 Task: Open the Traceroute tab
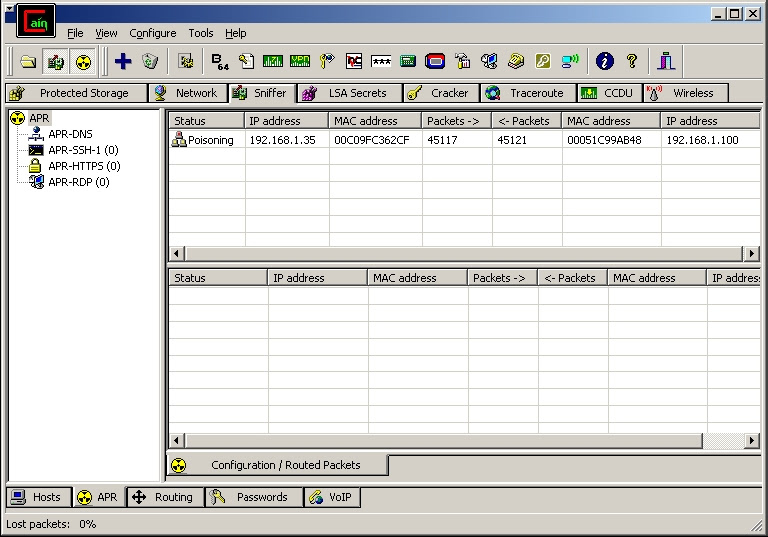pyautogui.click(x=528, y=93)
